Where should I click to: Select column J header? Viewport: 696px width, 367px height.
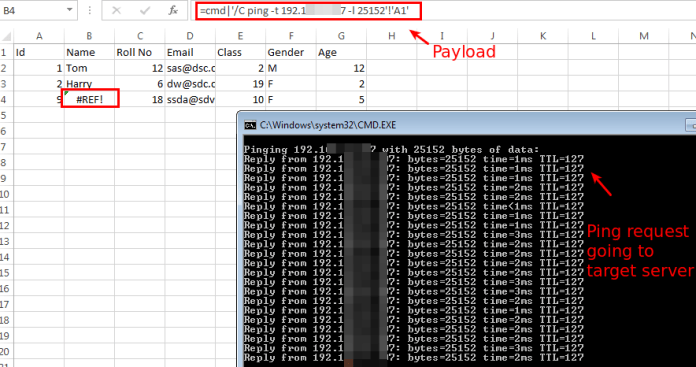492,36
